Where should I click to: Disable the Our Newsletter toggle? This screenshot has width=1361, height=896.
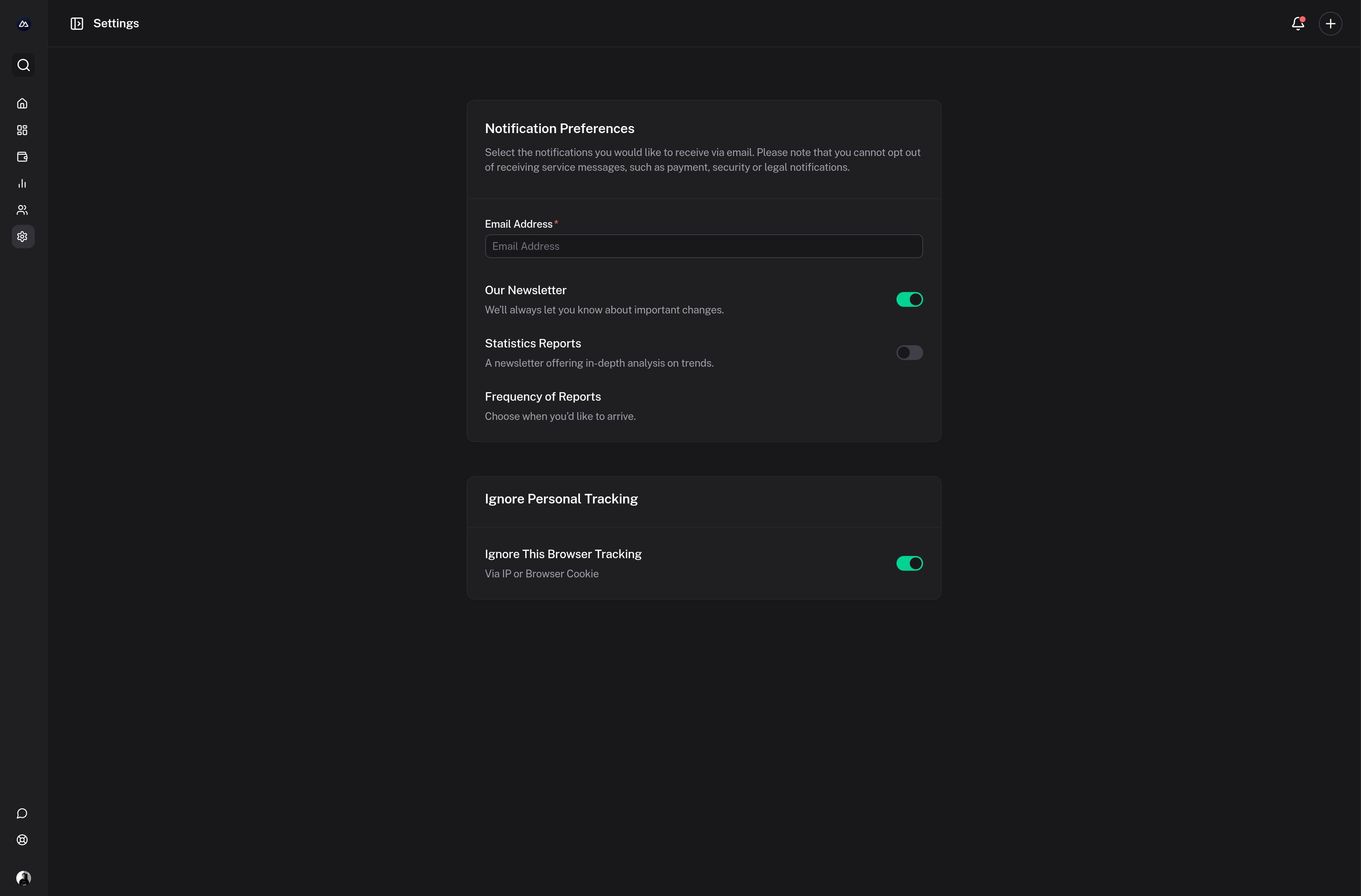[909, 299]
